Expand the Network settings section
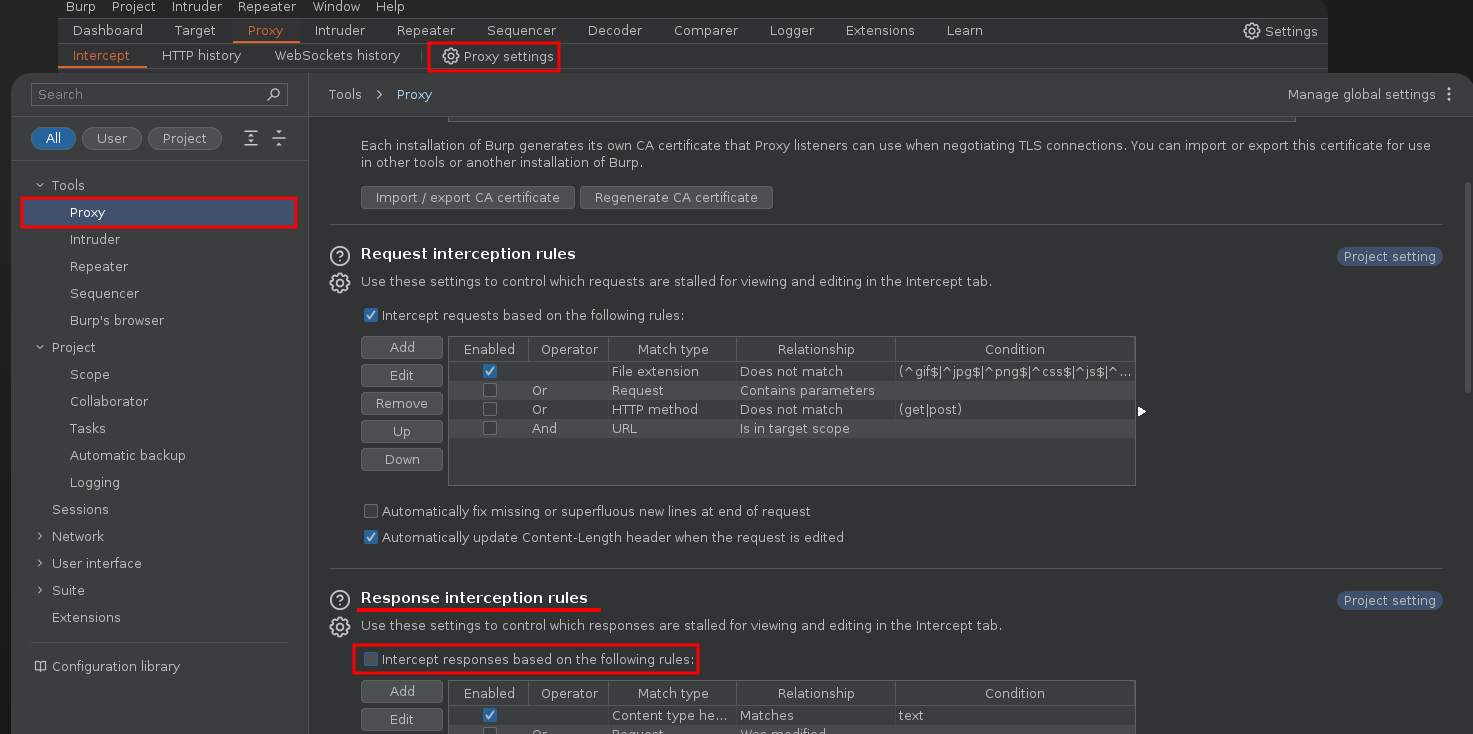This screenshot has width=1473, height=734. pos(40,537)
